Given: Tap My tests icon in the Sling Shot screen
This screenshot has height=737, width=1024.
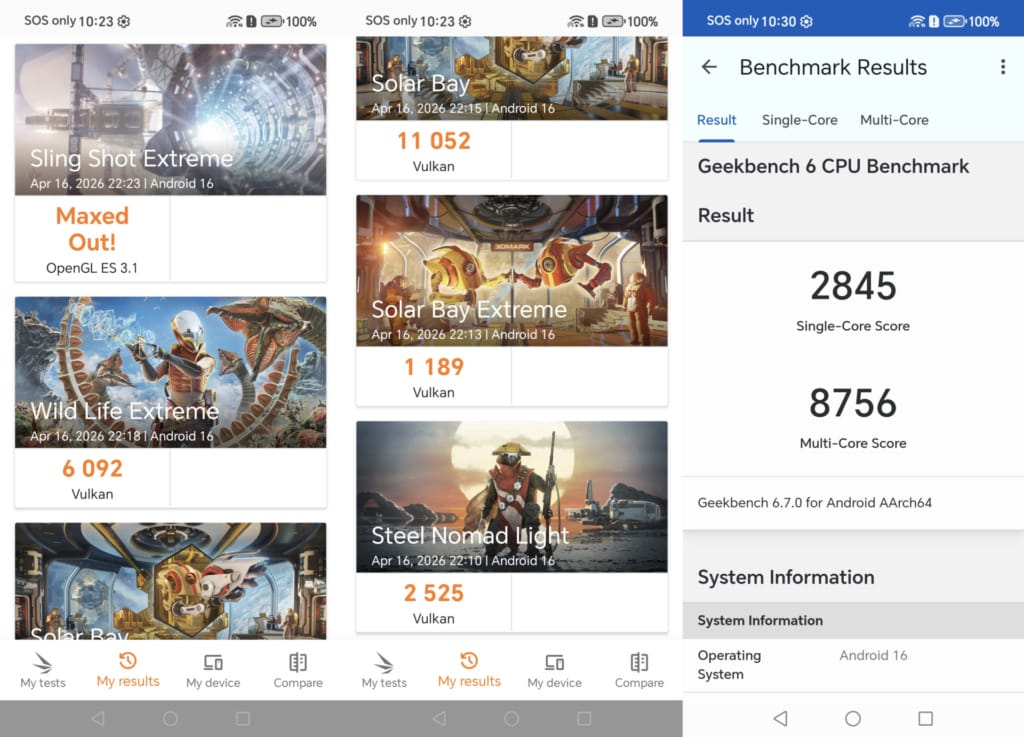Looking at the screenshot, I should 43,662.
